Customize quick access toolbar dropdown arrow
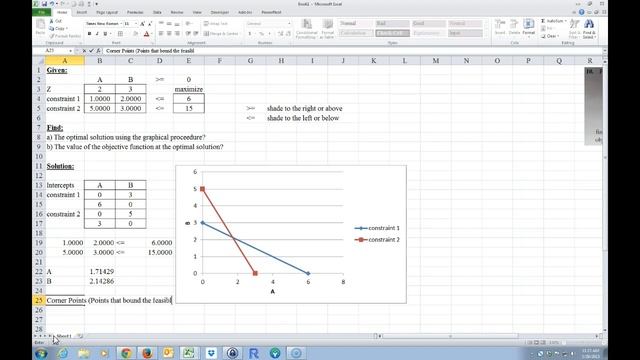The width and height of the screenshot is (640, 360). (97, 4)
